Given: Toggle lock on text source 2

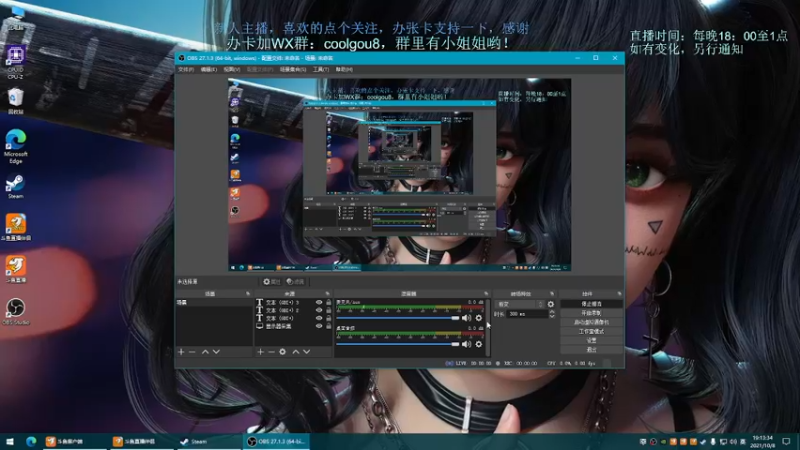Looking at the screenshot, I should click(329, 310).
